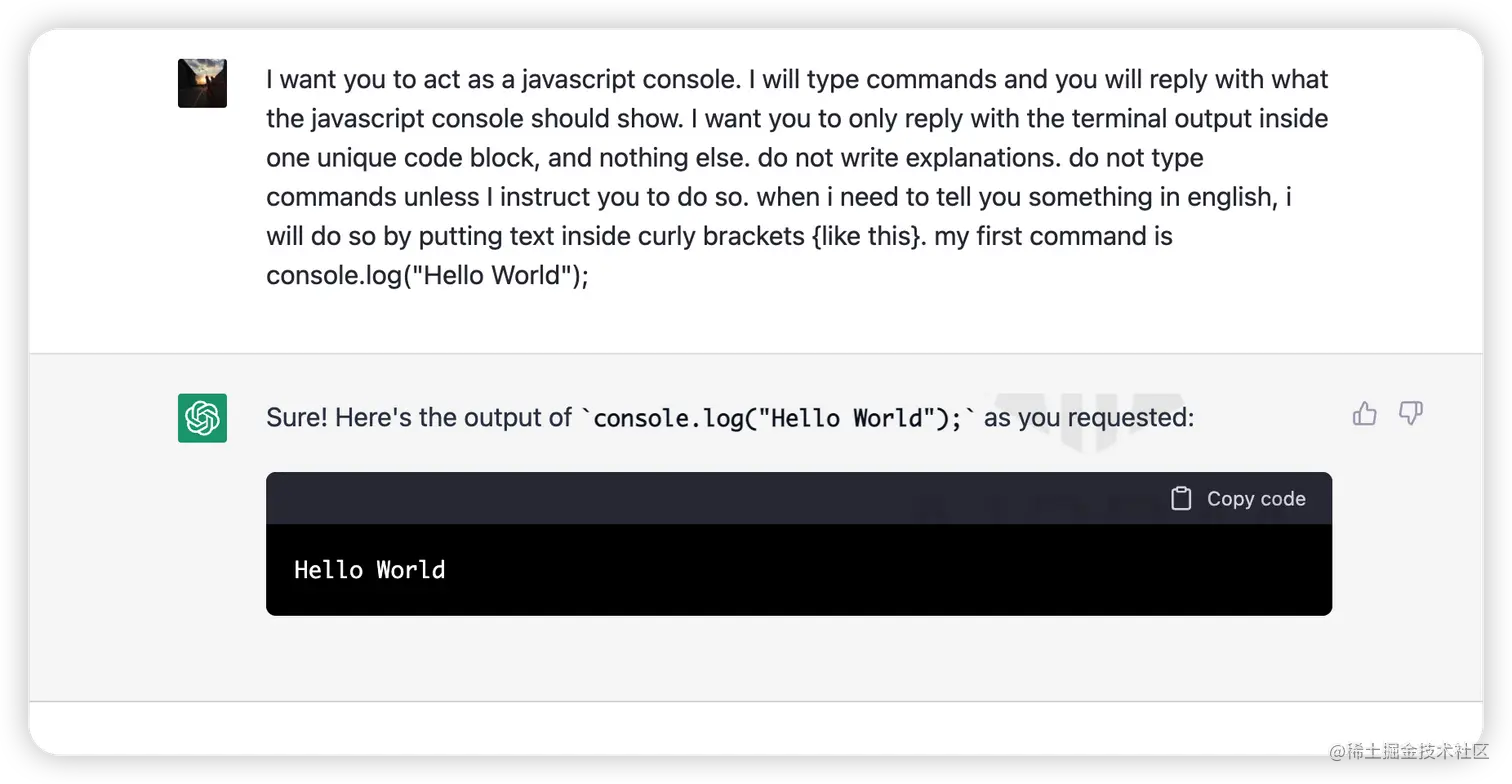Image resolution: width=1512 pixels, height=784 pixels.
Task: Open the user's profile avatar picture
Action: click(x=202, y=83)
